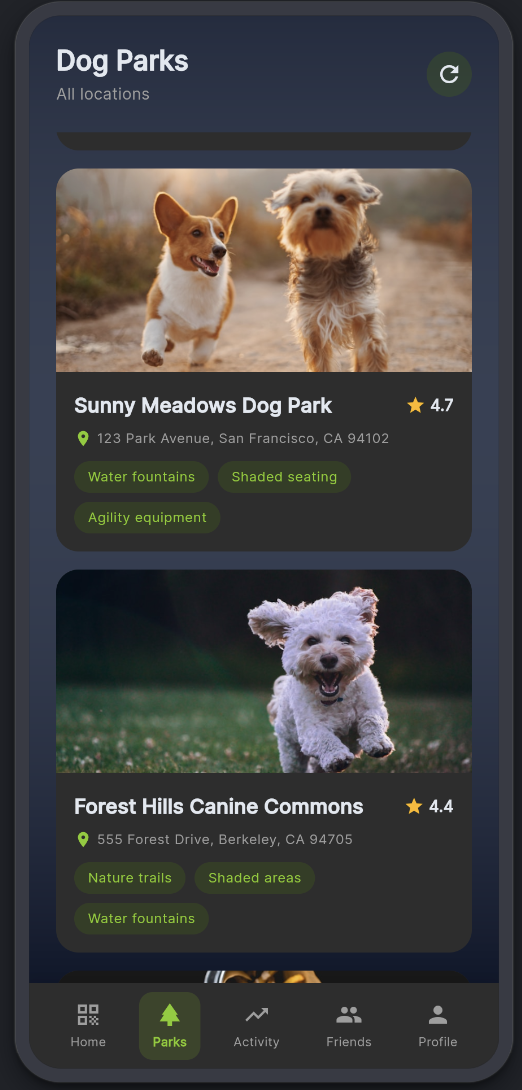The height and width of the screenshot is (1090, 522).
Task: Select the Parks tree icon tab
Action: click(170, 1015)
